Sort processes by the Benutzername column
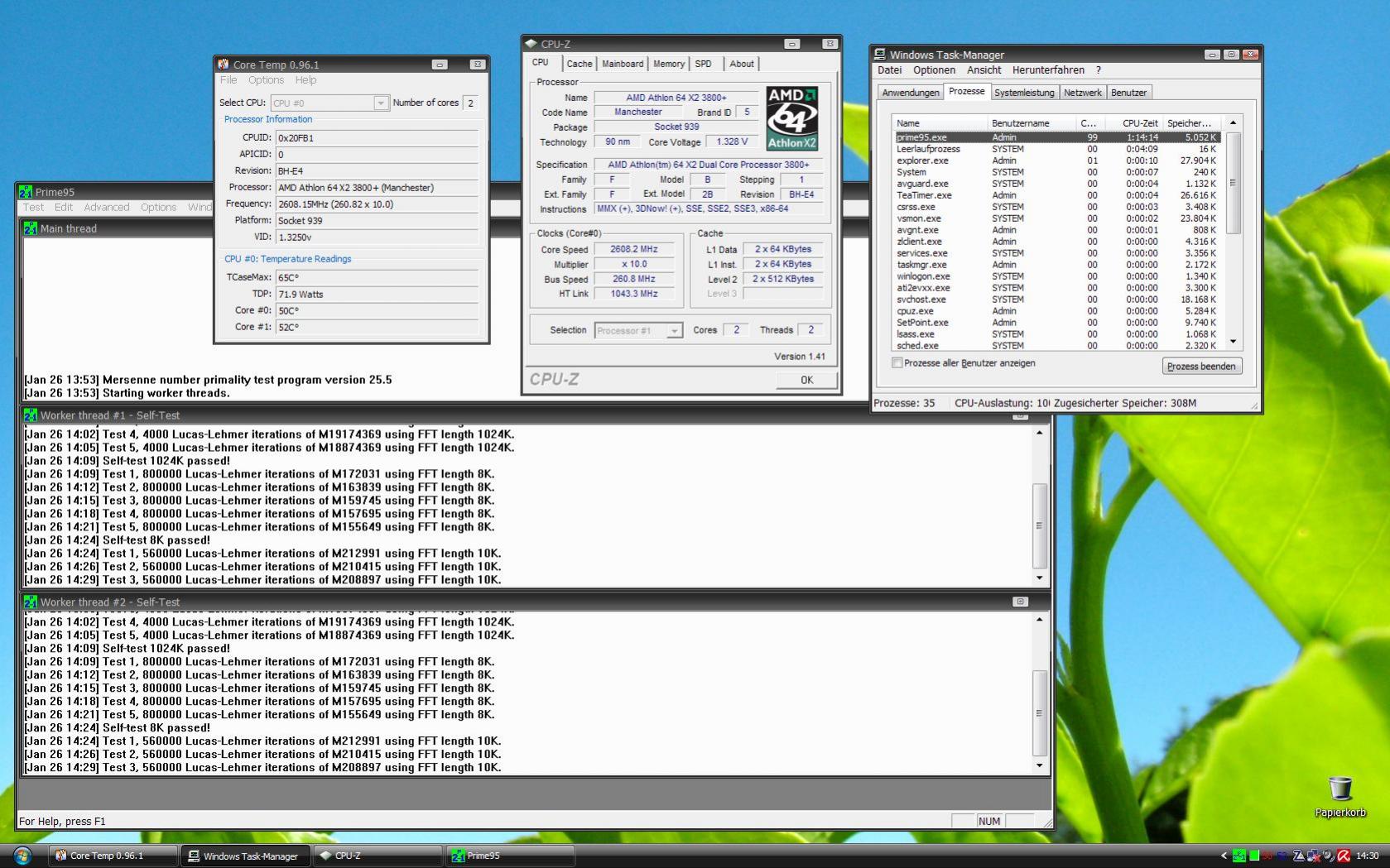 [1032, 123]
